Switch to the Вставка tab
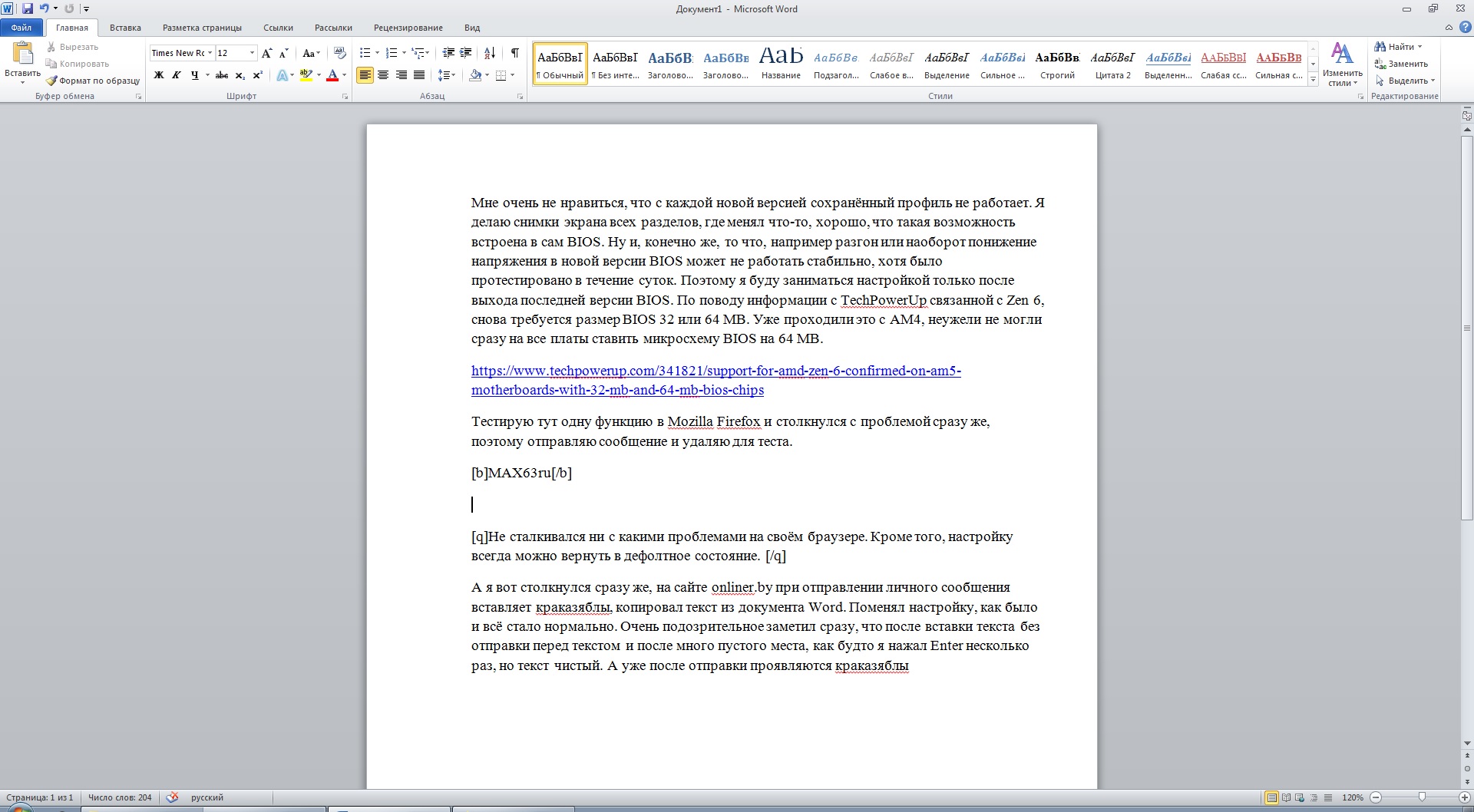 pyautogui.click(x=125, y=28)
